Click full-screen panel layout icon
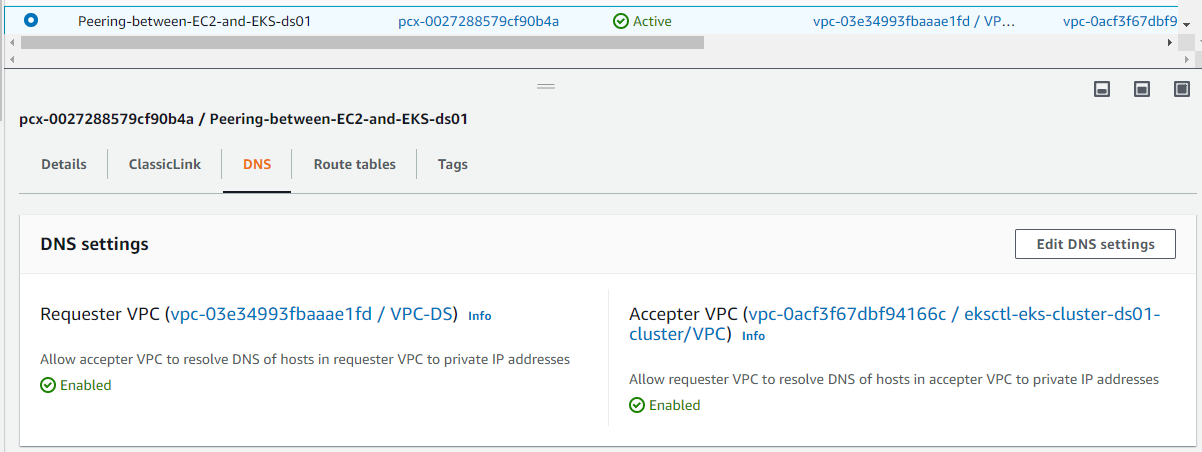Image resolution: width=1202 pixels, height=452 pixels. [1181, 89]
